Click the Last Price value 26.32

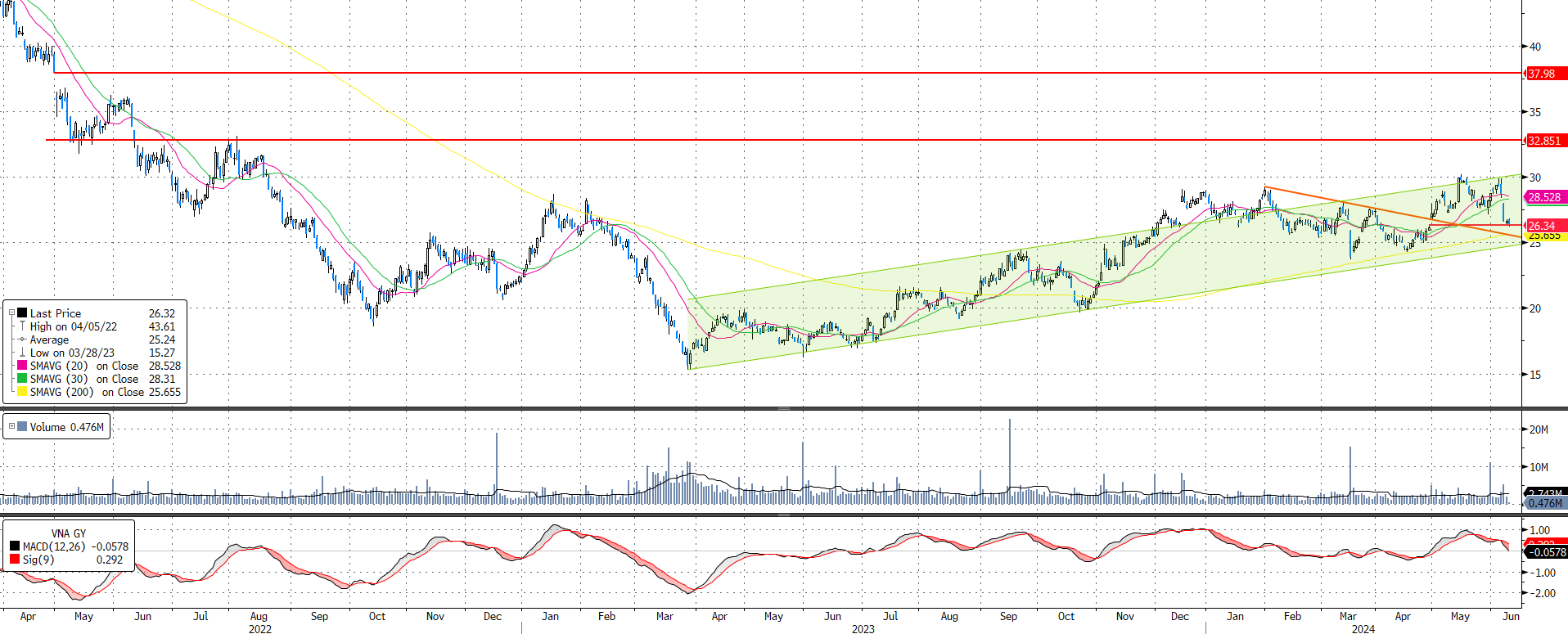point(162,313)
